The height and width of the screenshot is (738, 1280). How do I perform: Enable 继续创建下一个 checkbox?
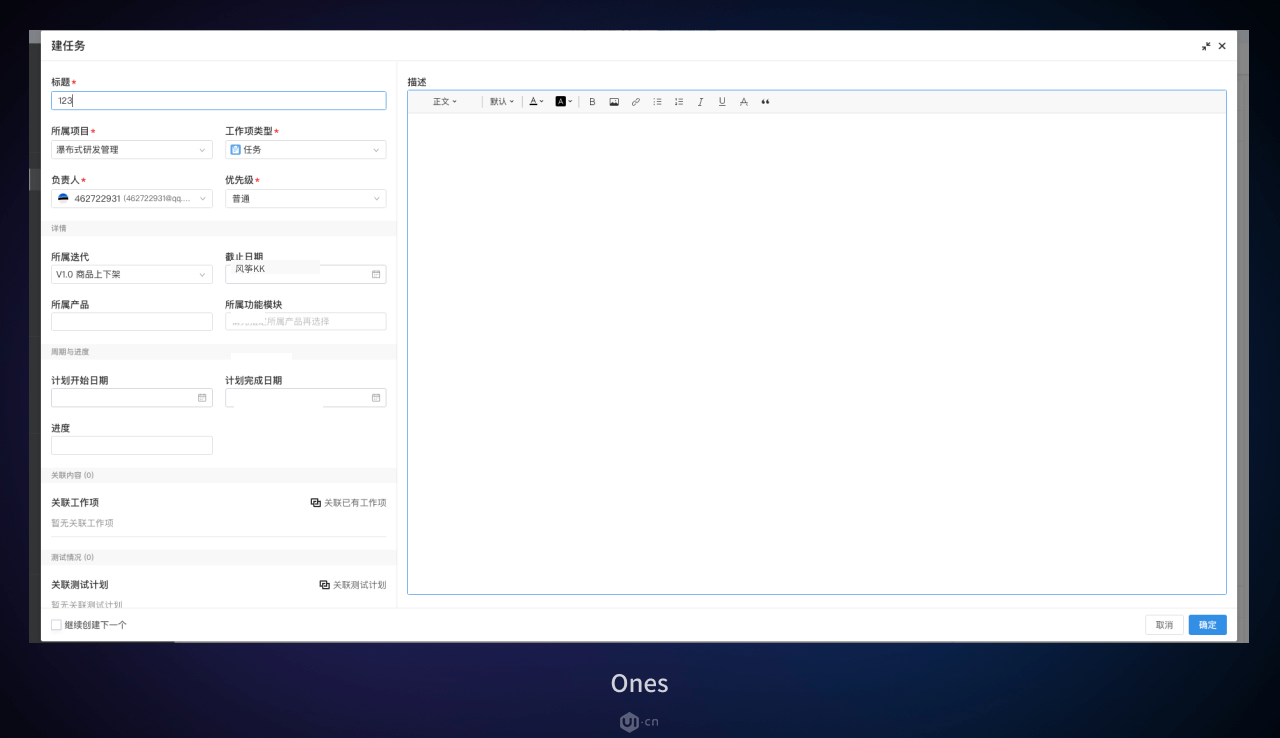pyautogui.click(x=57, y=625)
